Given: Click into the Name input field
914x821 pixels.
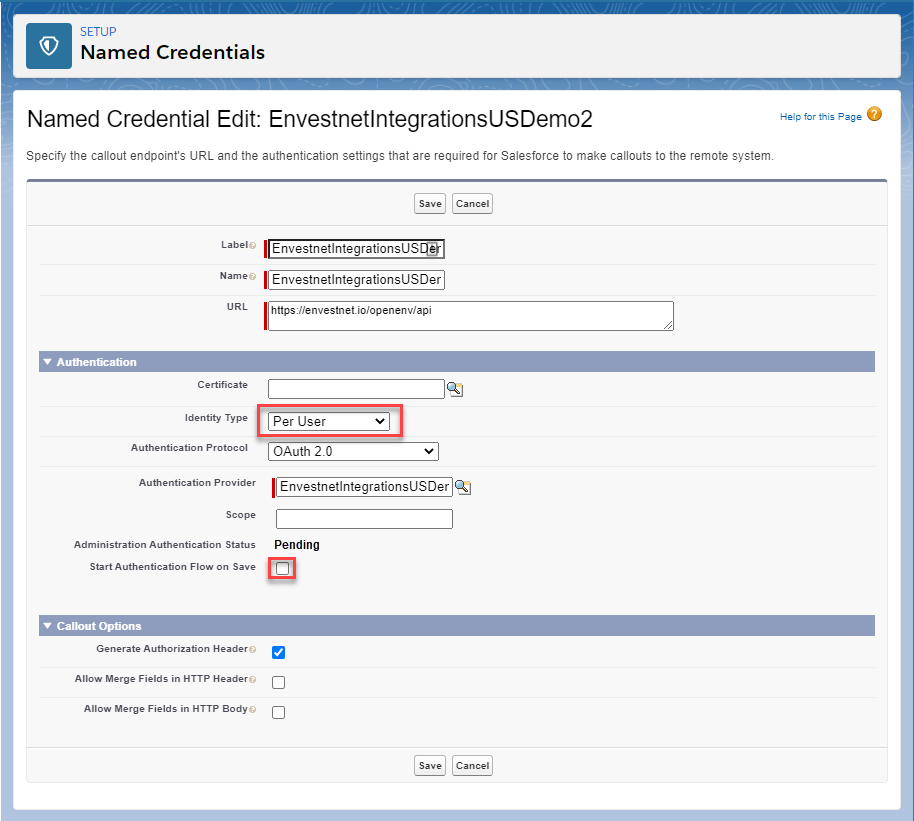Looking at the screenshot, I should tap(356, 280).
